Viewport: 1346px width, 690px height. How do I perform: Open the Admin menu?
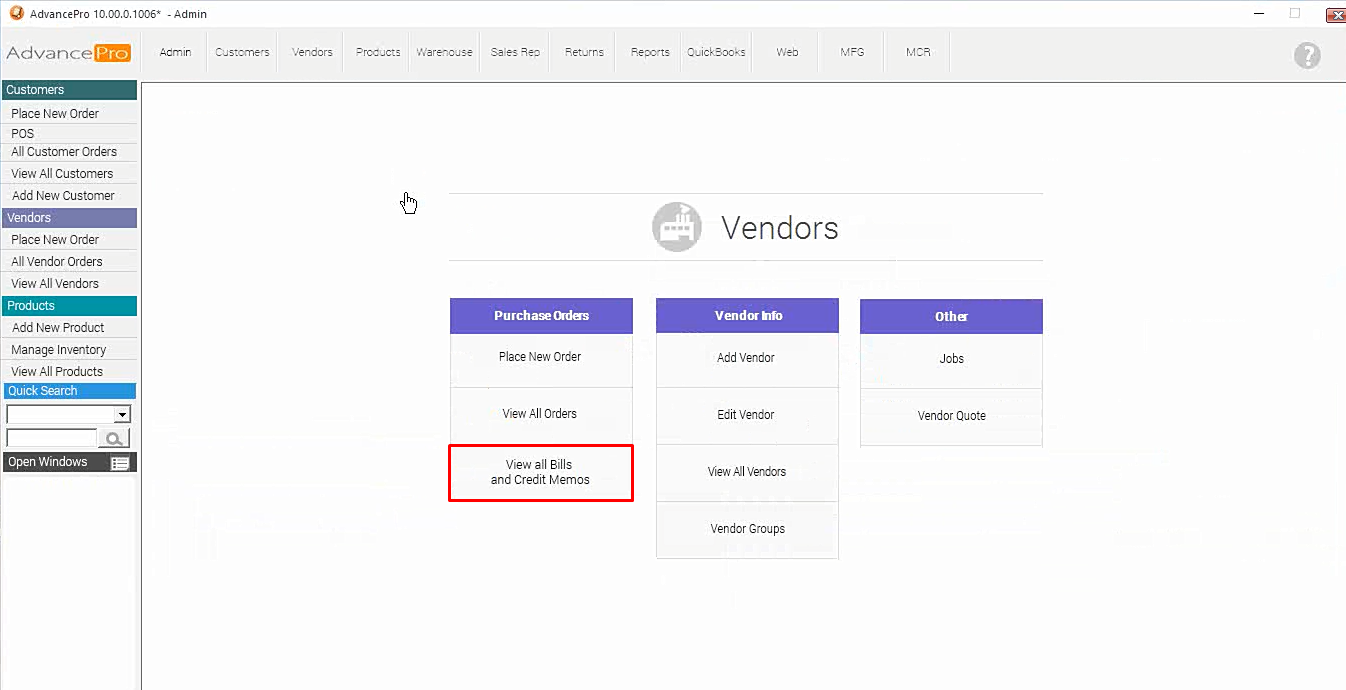click(175, 52)
